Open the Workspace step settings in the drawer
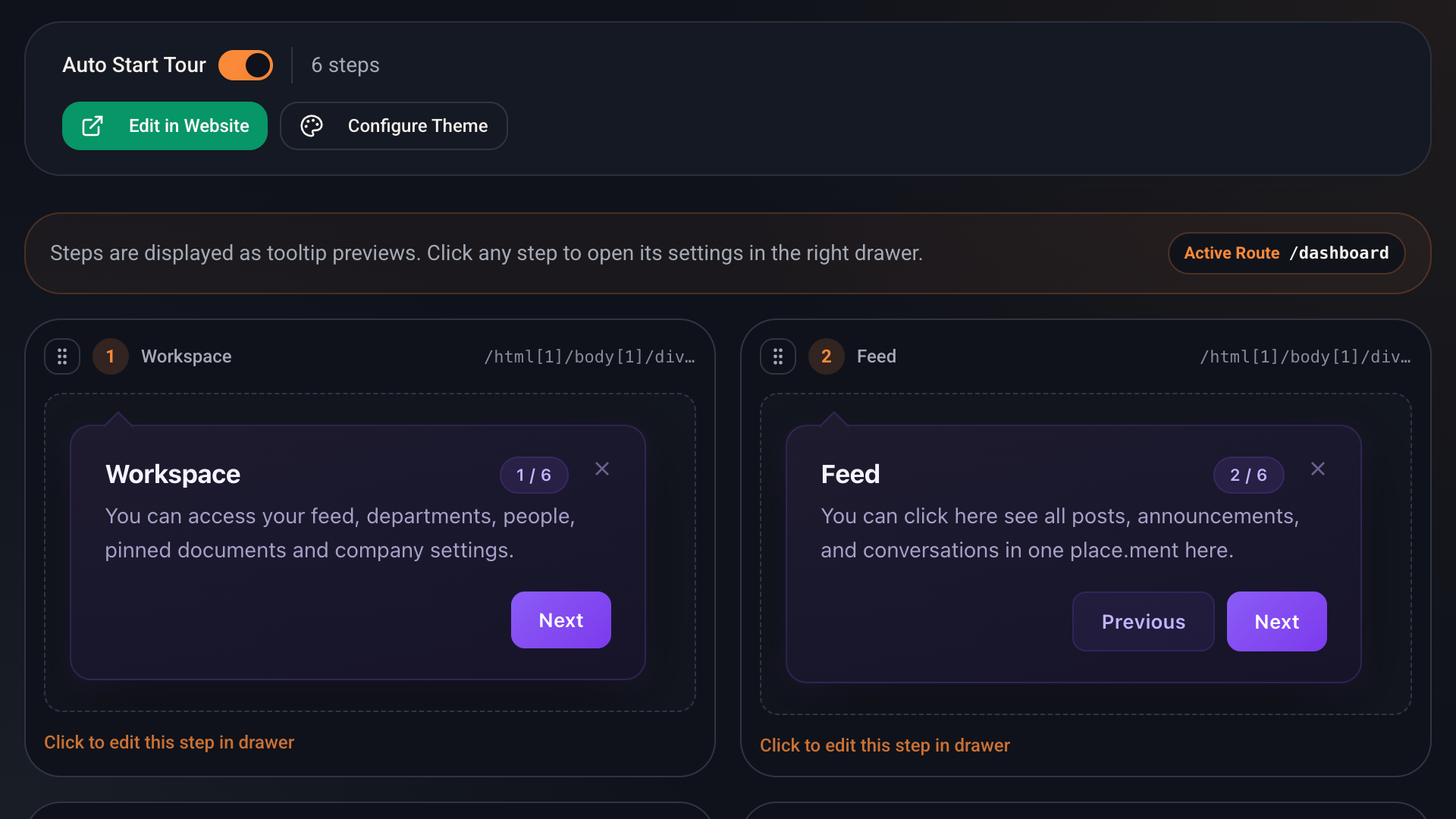Image resolution: width=1456 pixels, height=819 pixels. [169, 742]
